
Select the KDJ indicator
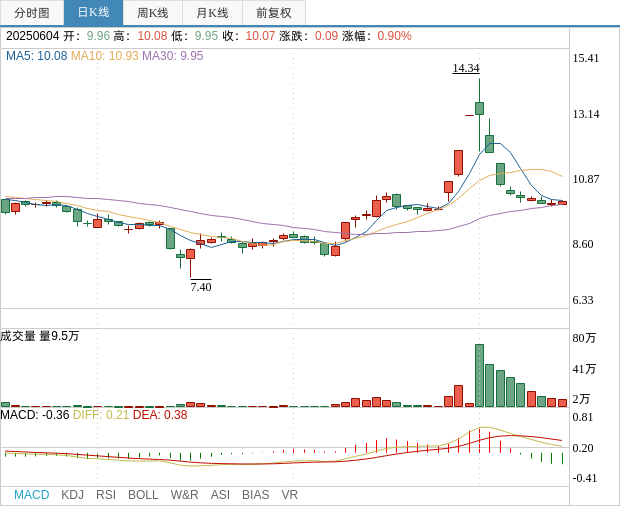coord(72,495)
